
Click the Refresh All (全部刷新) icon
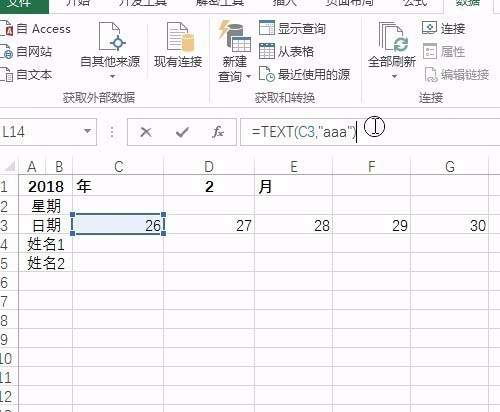point(392,37)
